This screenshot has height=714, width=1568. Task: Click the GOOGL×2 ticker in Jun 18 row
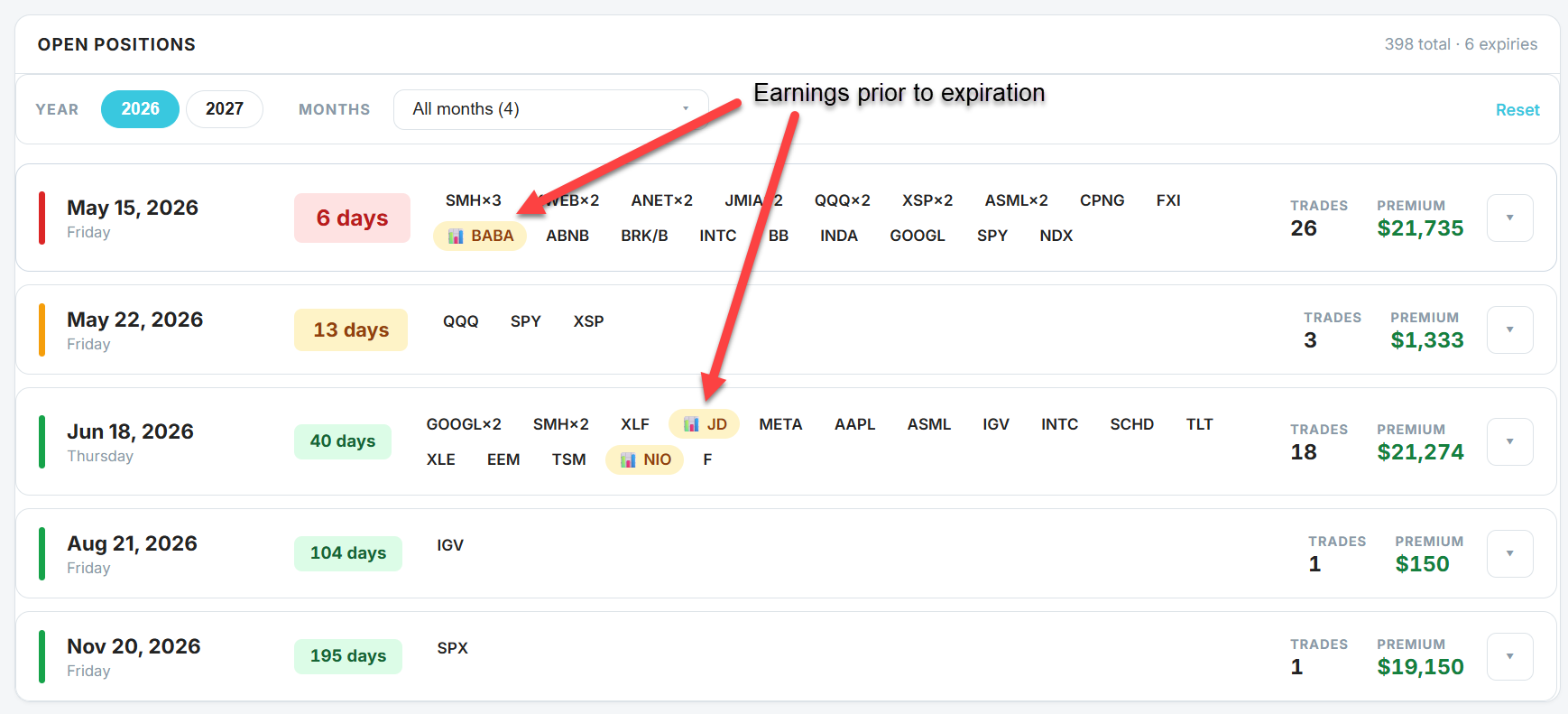point(464,424)
